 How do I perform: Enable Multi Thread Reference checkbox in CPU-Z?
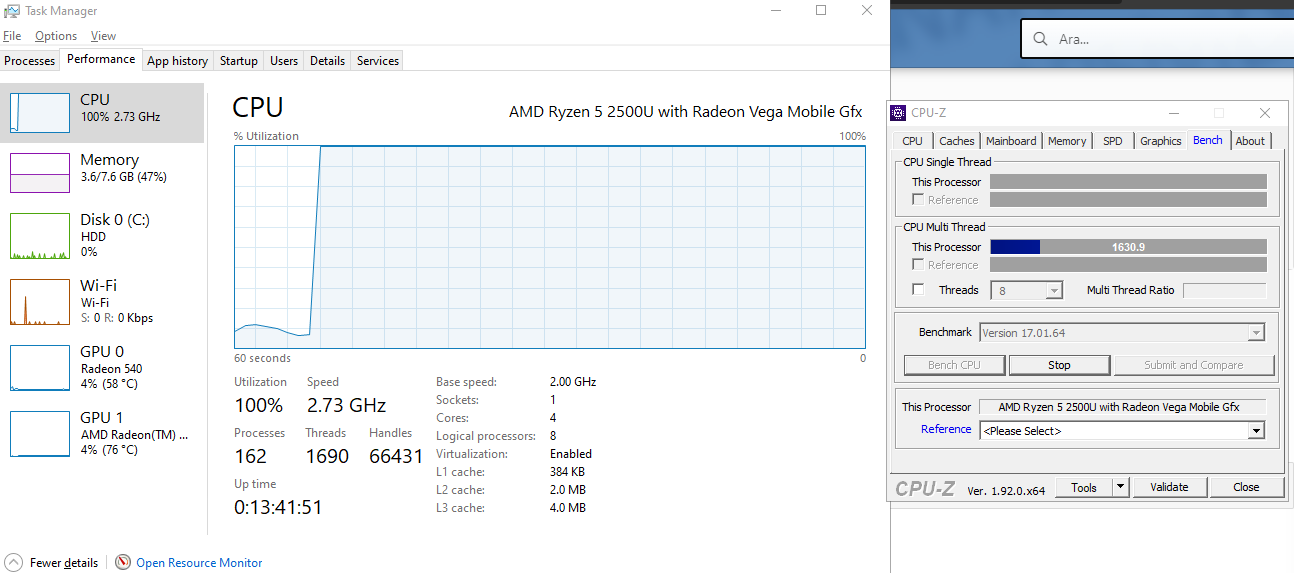(x=918, y=265)
